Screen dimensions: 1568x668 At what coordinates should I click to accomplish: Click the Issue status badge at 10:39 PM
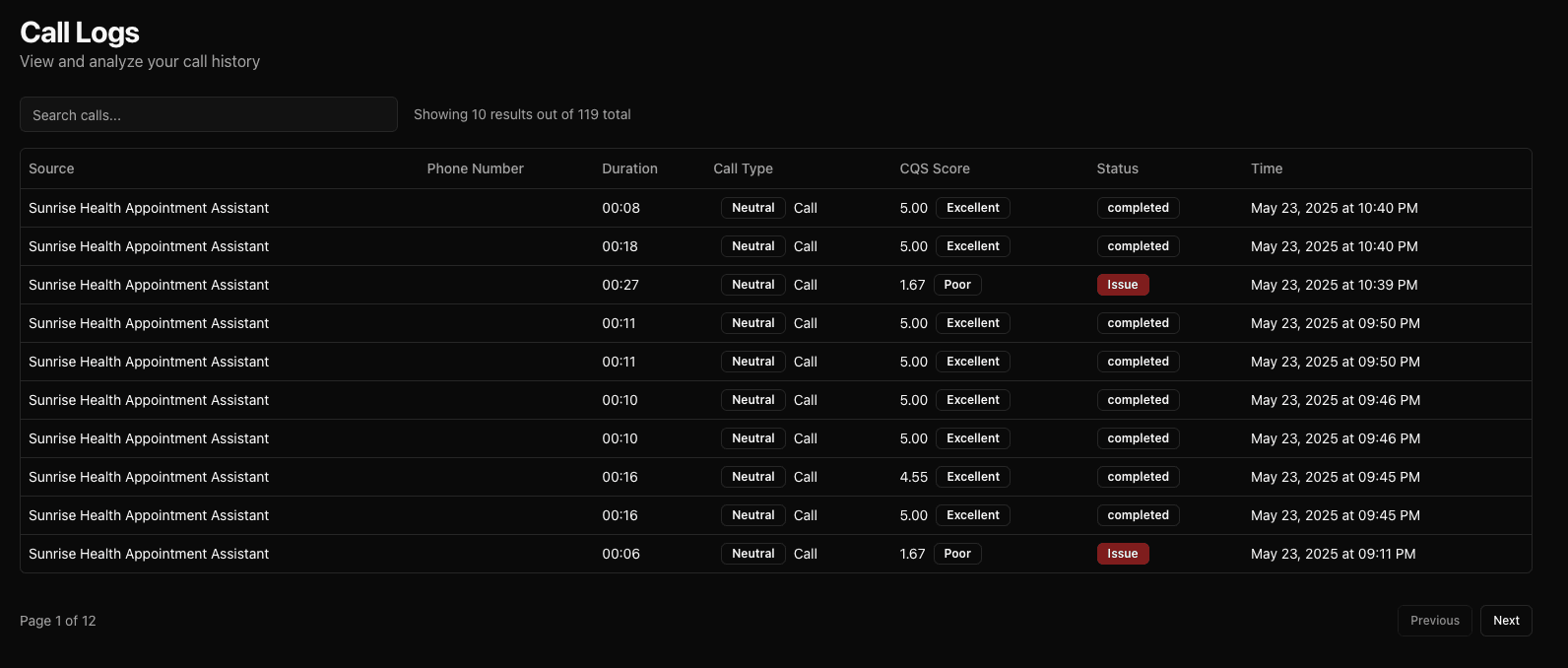click(x=1123, y=284)
